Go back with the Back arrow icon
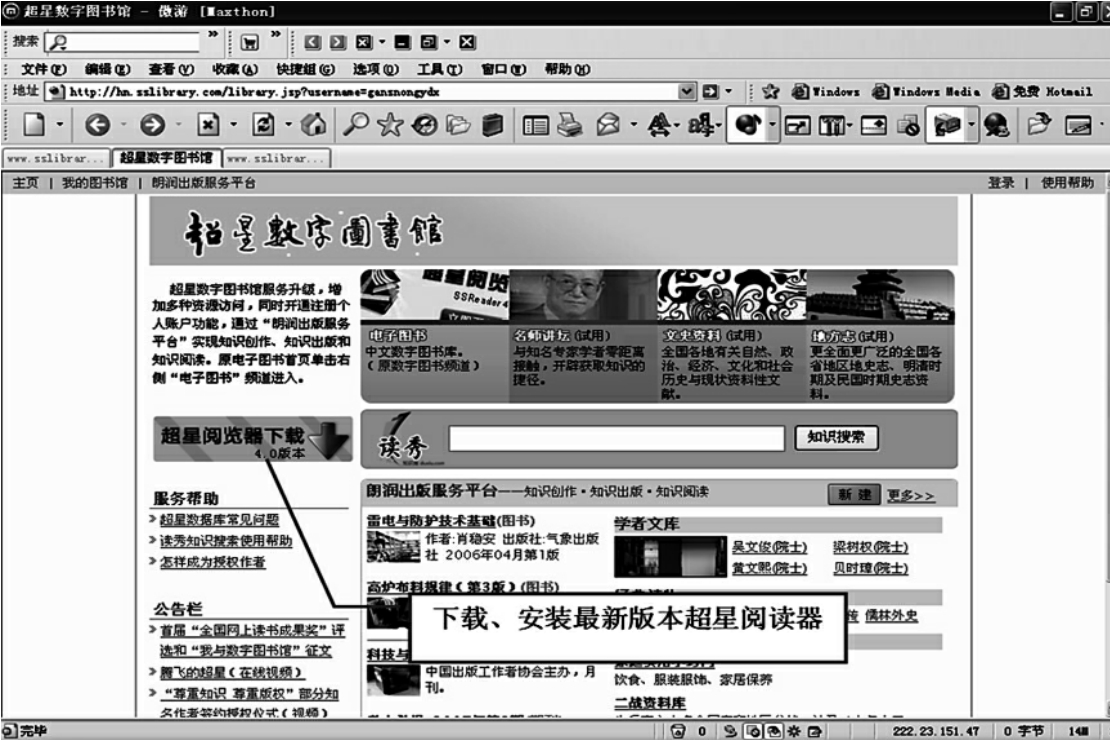Image resolution: width=1110 pixels, height=740 pixels. pyautogui.click(x=98, y=125)
